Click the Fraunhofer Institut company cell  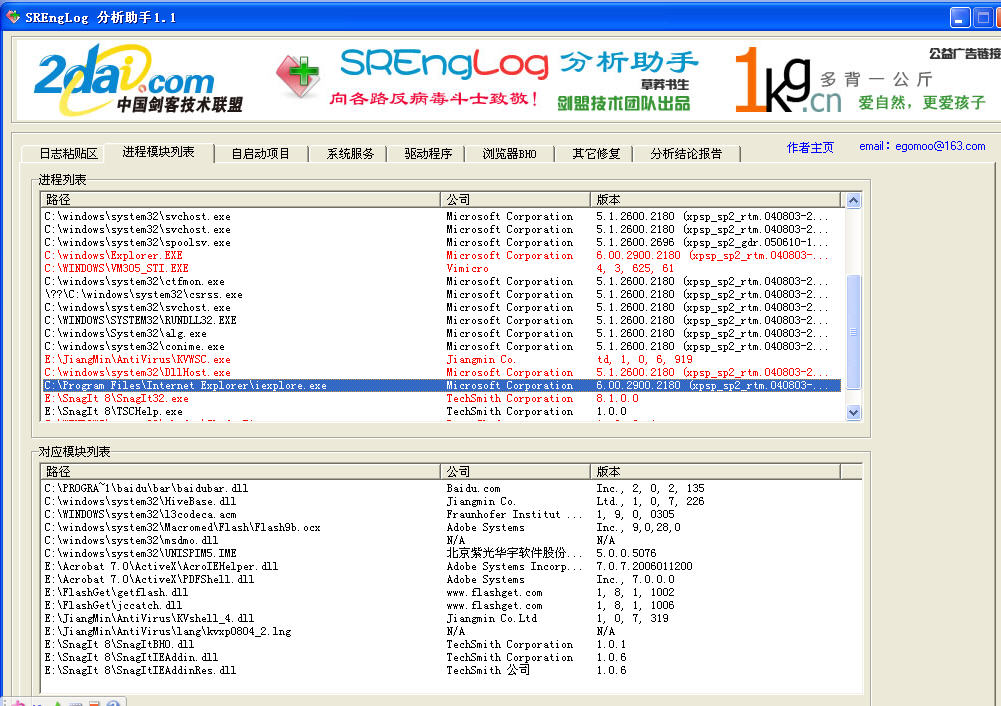click(x=514, y=514)
